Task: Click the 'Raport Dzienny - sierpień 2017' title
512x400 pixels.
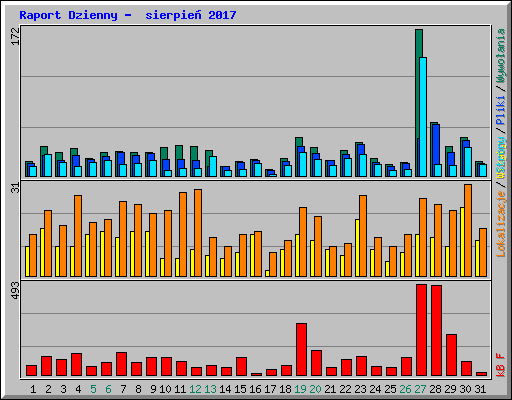Action: pos(128,15)
